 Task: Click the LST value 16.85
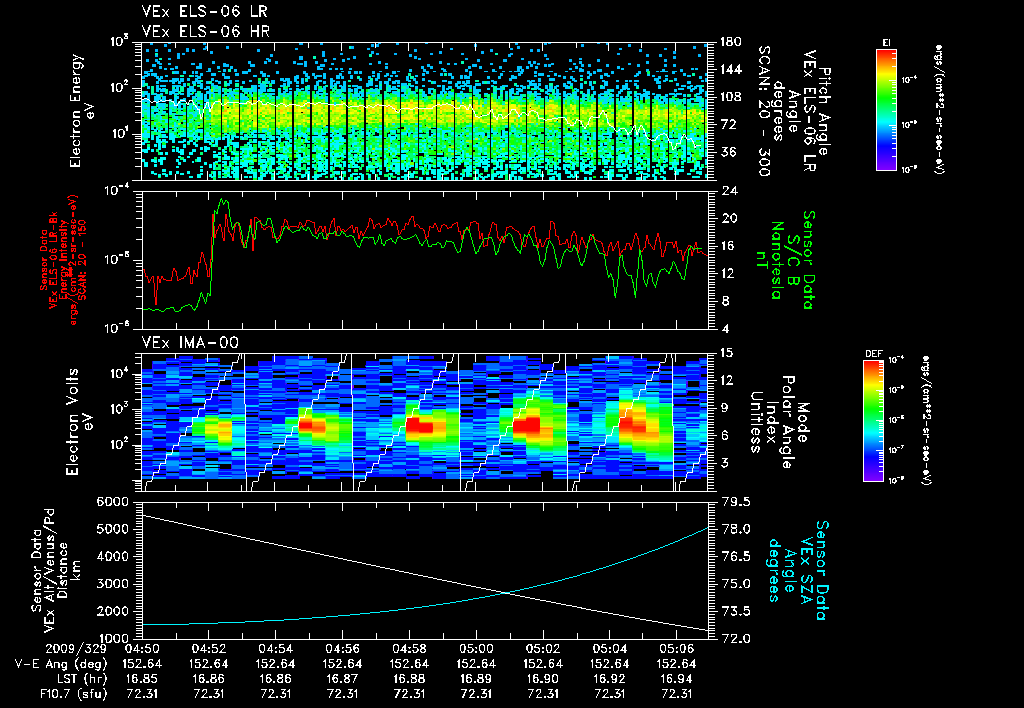[x=142, y=679]
